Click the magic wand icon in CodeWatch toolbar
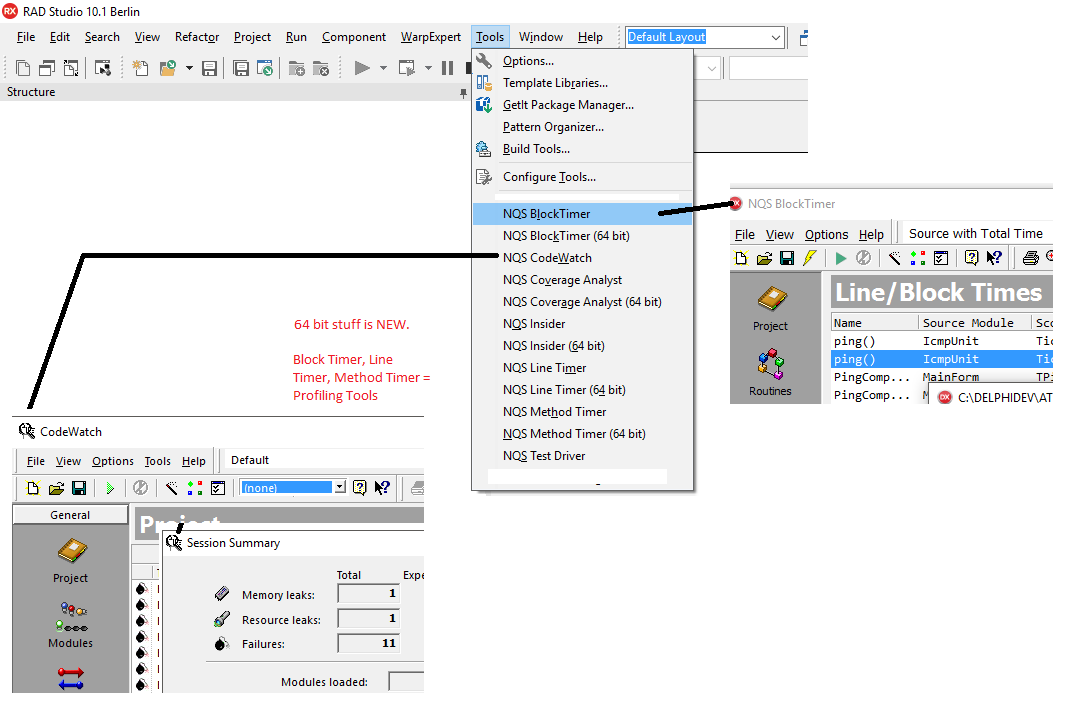 [x=172, y=488]
